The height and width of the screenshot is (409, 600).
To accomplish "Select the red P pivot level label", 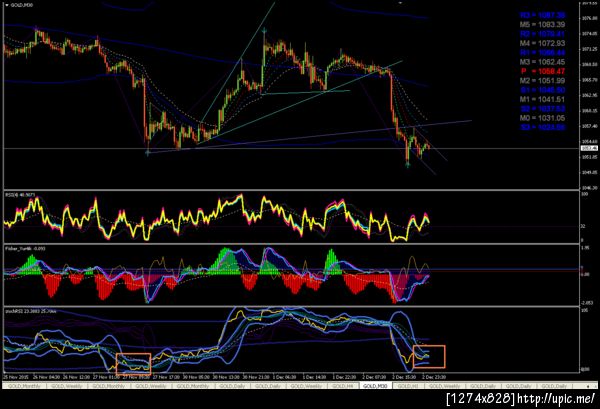I will 542,71.
